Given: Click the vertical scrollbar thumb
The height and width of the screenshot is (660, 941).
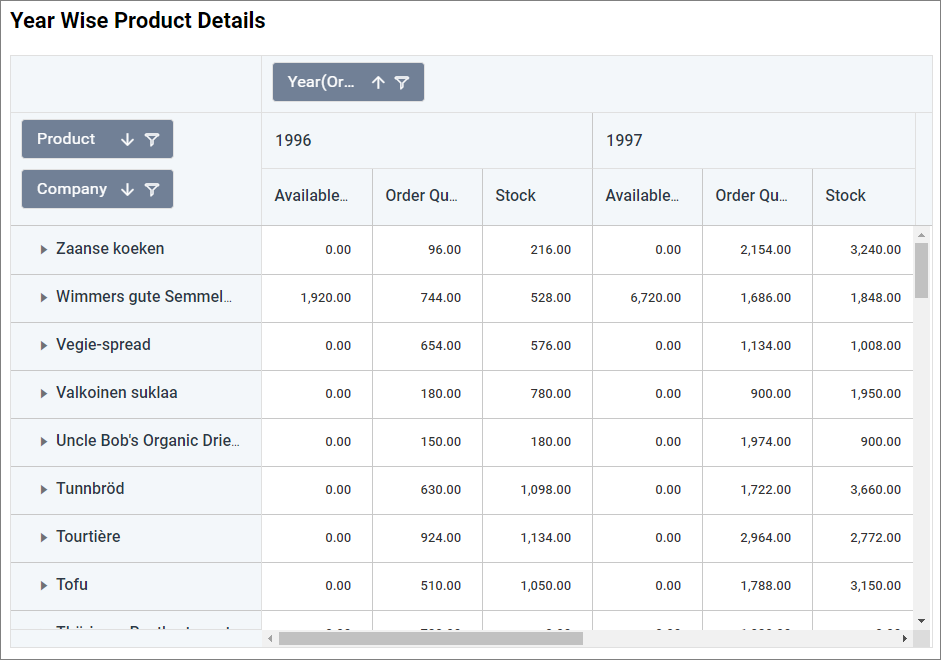Looking at the screenshot, I should point(921,270).
